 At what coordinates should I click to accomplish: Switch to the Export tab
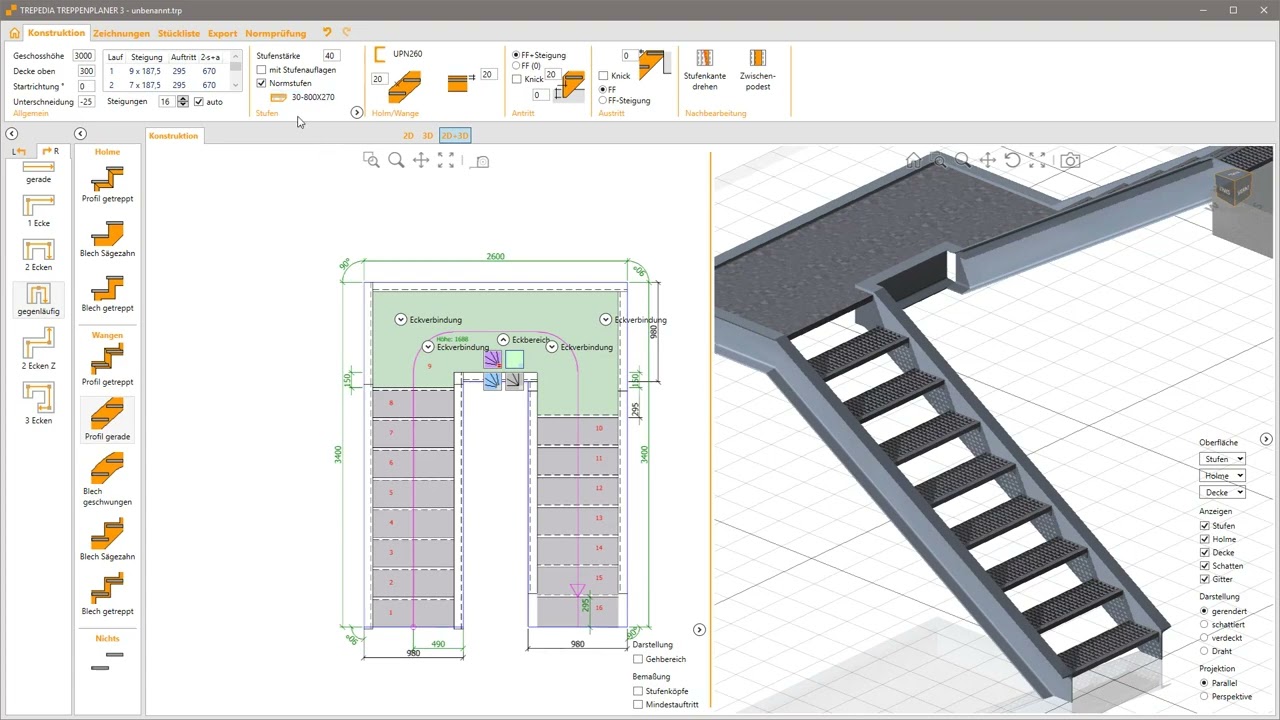click(x=223, y=34)
